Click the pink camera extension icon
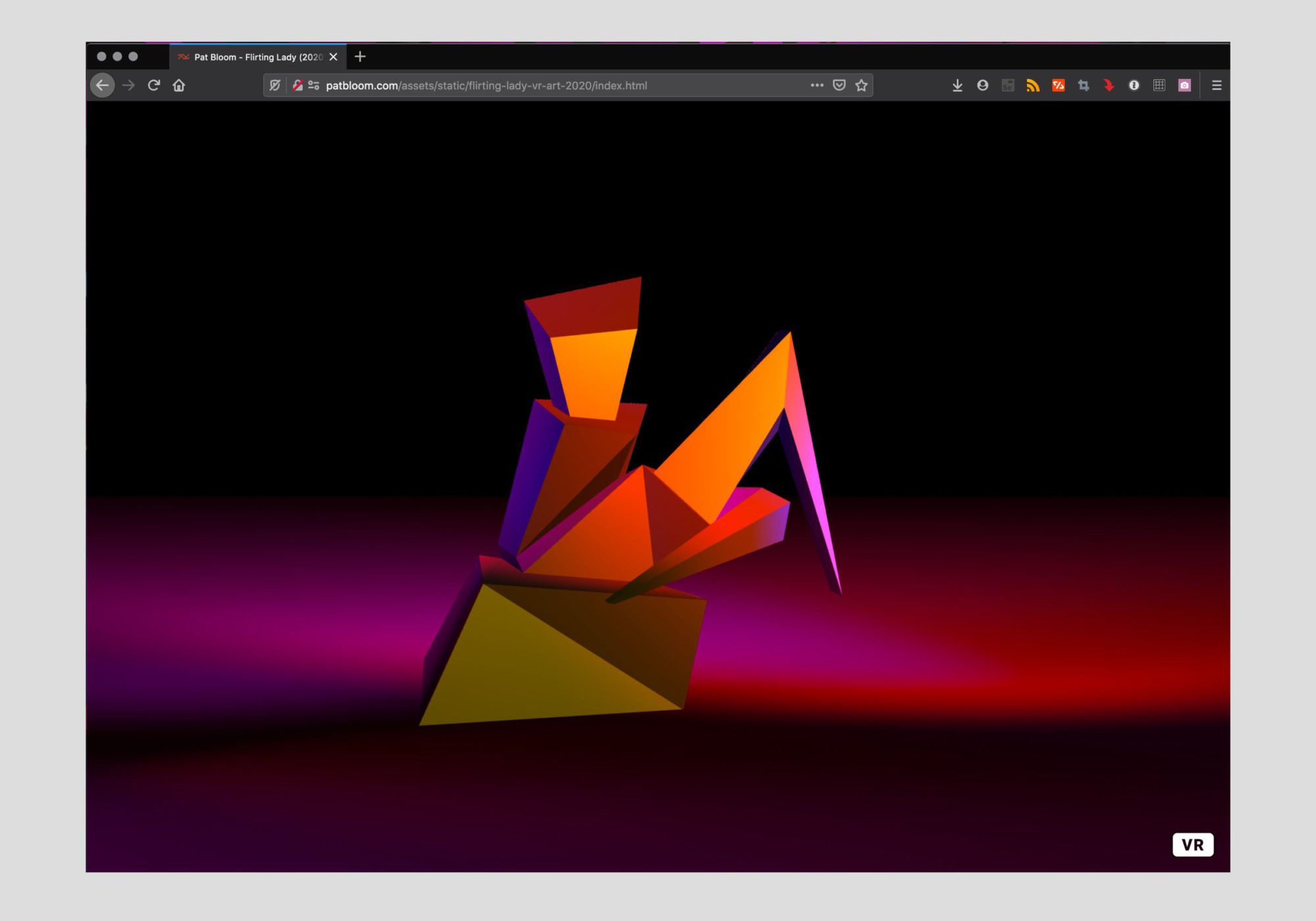1316x921 pixels. [x=1184, y=86]
